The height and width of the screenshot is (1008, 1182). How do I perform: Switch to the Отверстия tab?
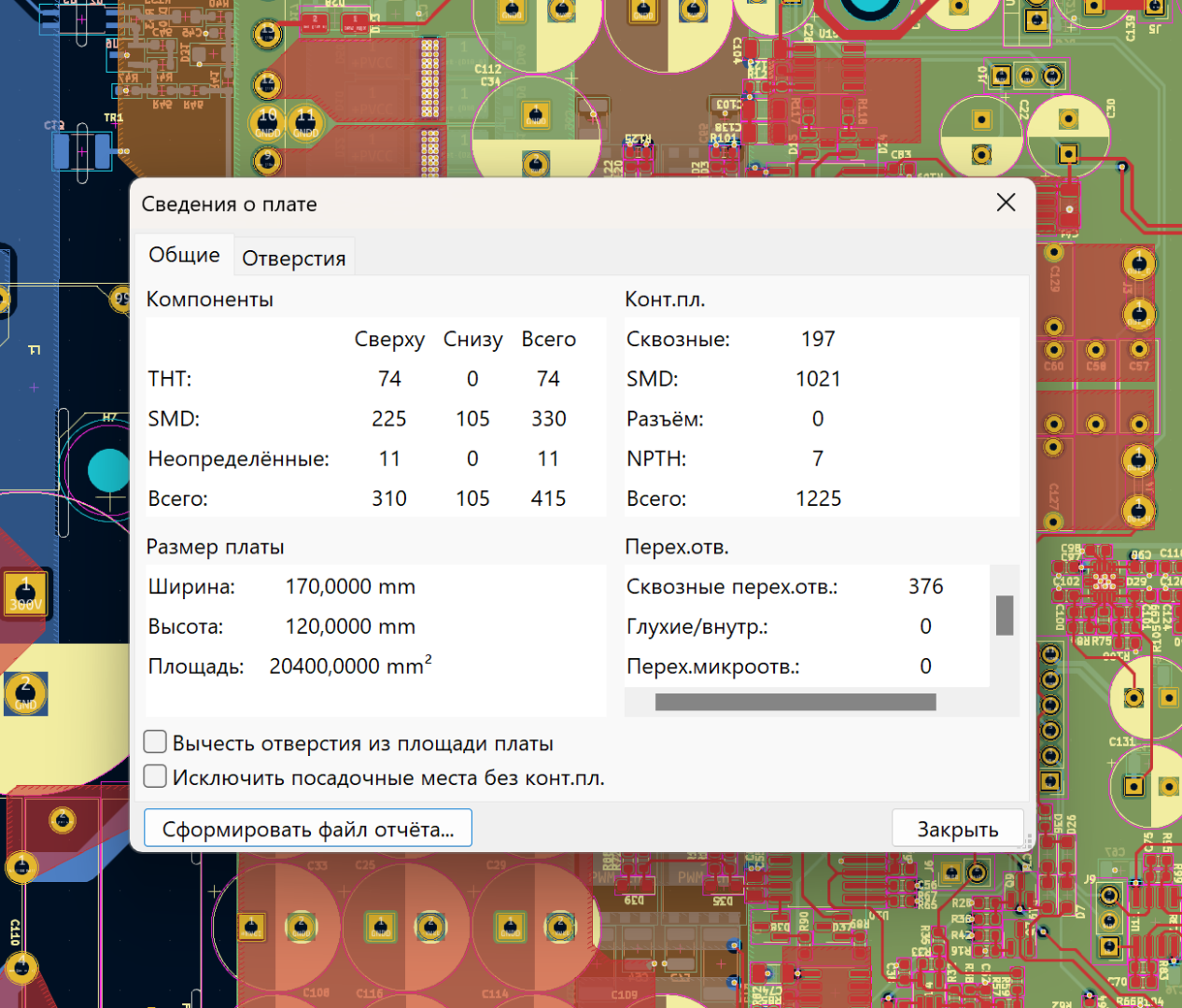pos(293,259)
